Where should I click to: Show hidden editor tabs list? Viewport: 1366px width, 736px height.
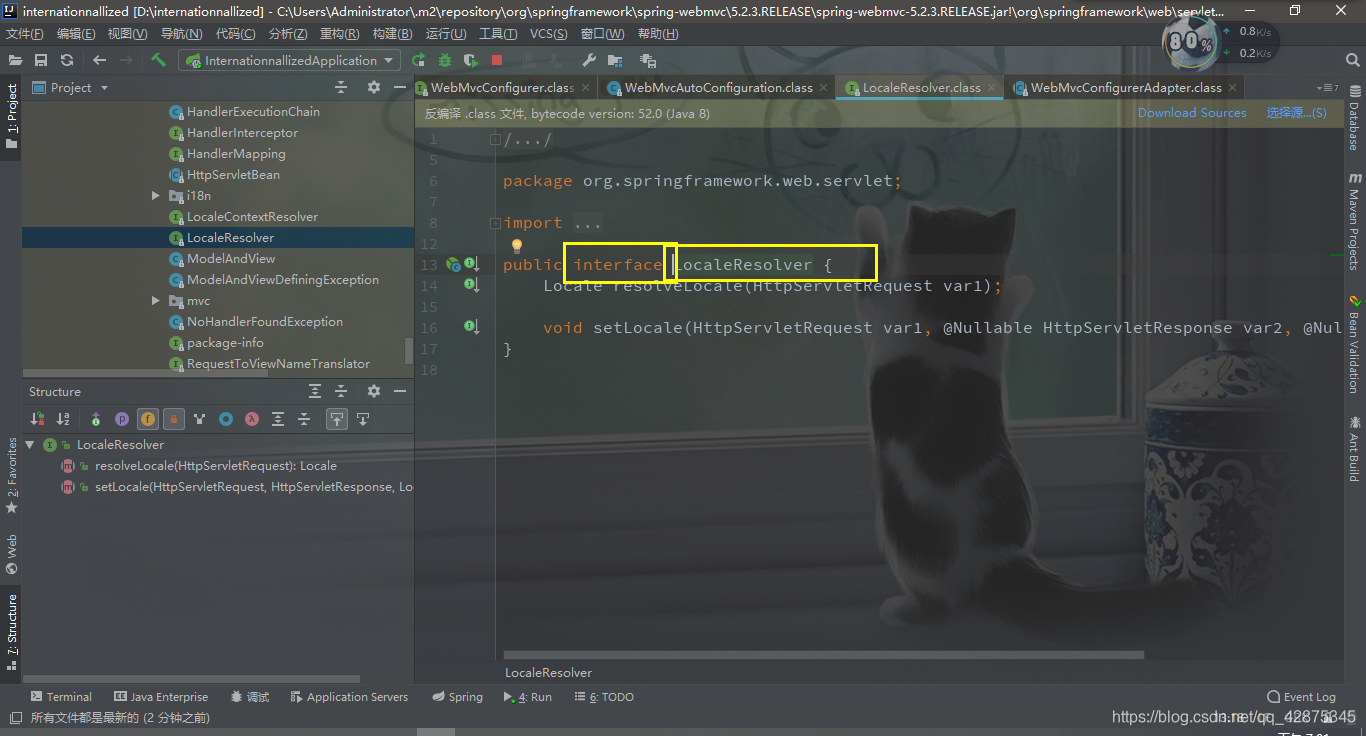[x=1327, y=88]
